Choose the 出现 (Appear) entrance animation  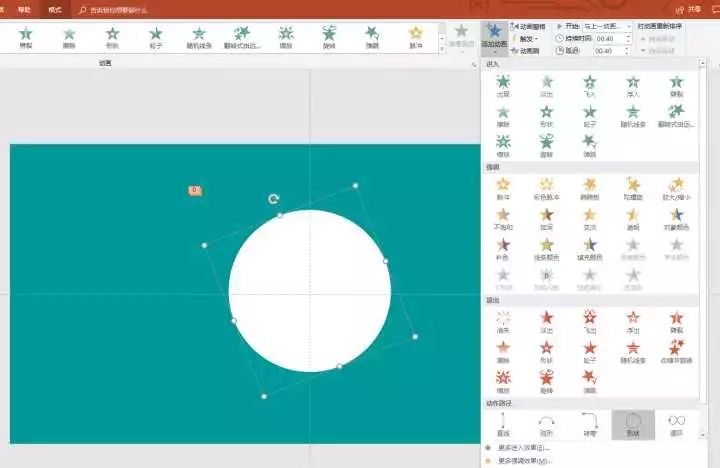[x=503, y=84]
